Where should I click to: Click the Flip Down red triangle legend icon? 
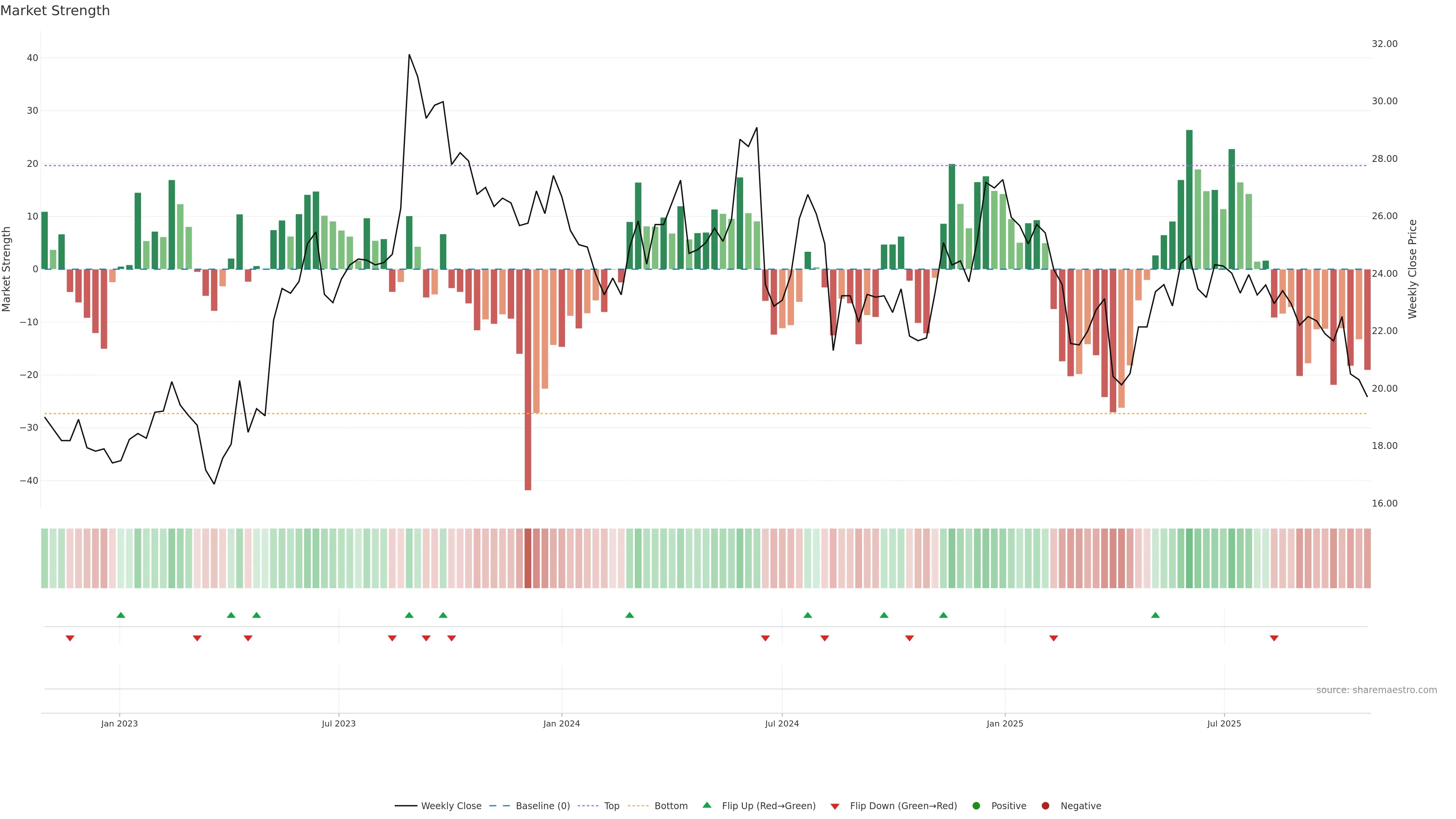pos(835,806)
